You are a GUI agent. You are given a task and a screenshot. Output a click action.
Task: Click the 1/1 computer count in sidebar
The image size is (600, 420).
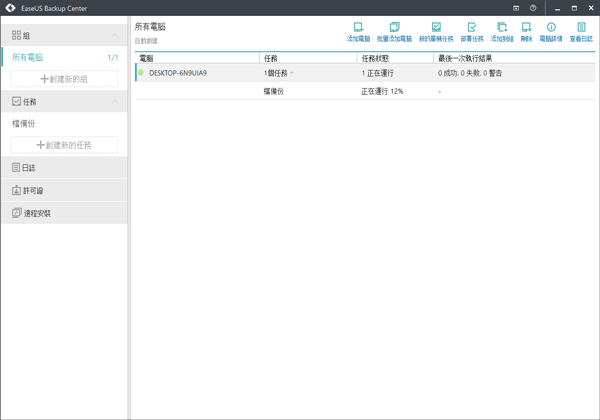113,58
